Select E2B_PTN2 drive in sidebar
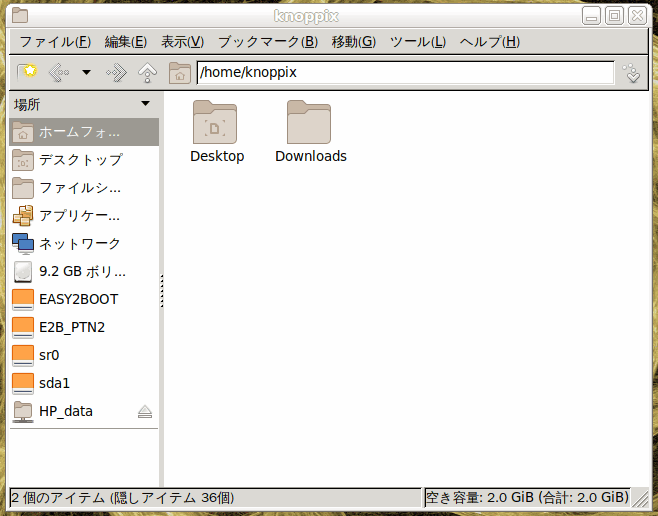 click(84, 327)
